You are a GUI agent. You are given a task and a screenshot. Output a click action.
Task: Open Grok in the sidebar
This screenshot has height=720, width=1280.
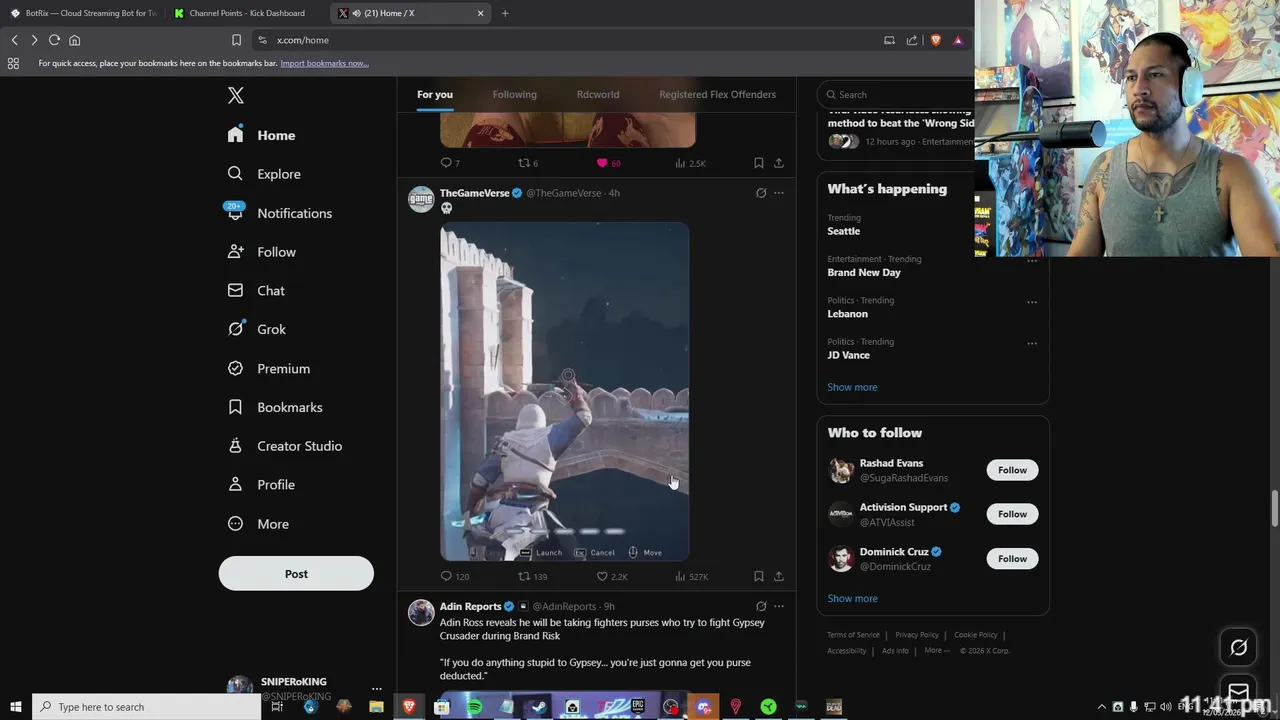[256, 329]
